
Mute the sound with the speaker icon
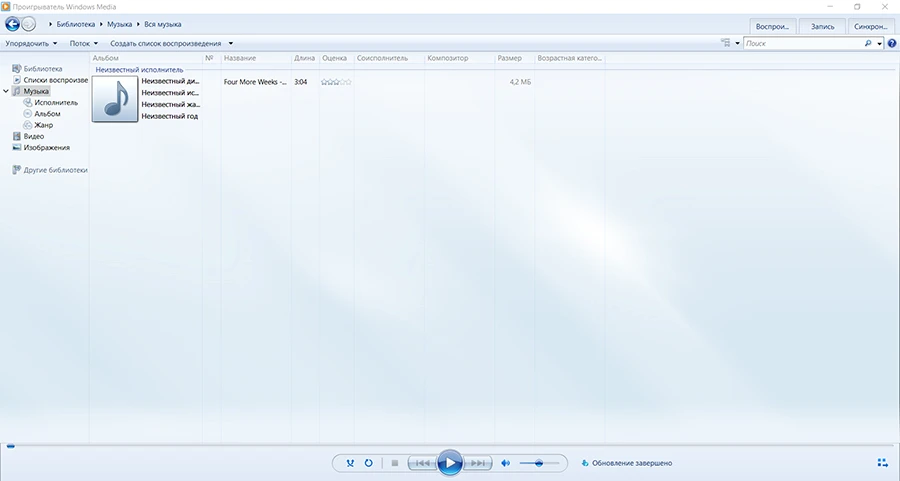(x=506, y=463)
